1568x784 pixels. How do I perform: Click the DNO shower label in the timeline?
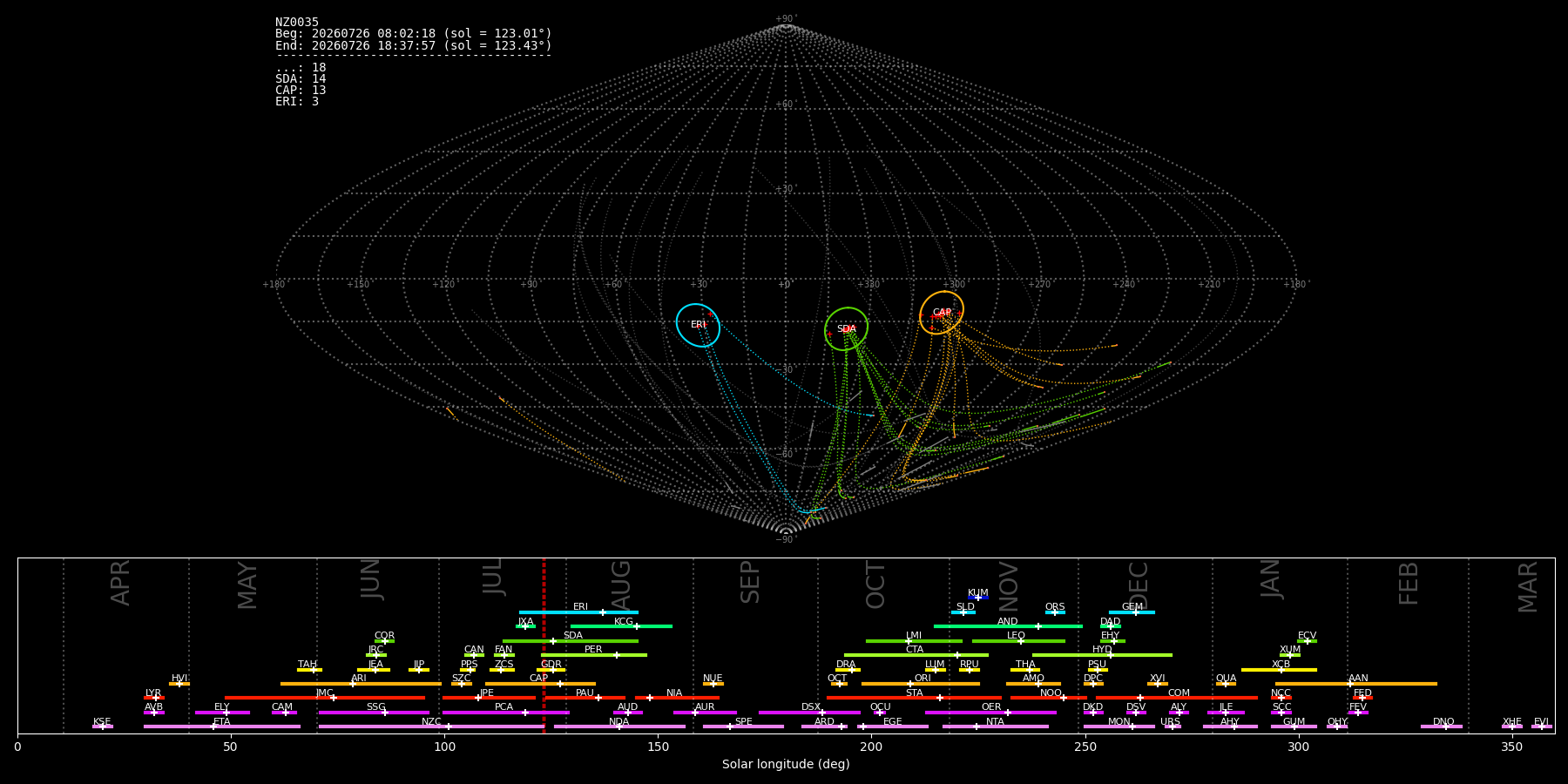pos(1443,722)
